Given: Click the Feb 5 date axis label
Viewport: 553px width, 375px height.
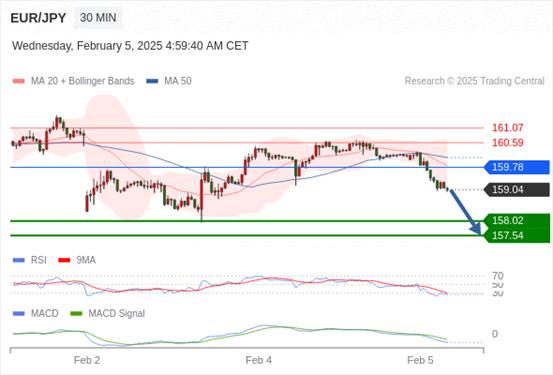Looking at the screenshot, I should tap(420, 360).
